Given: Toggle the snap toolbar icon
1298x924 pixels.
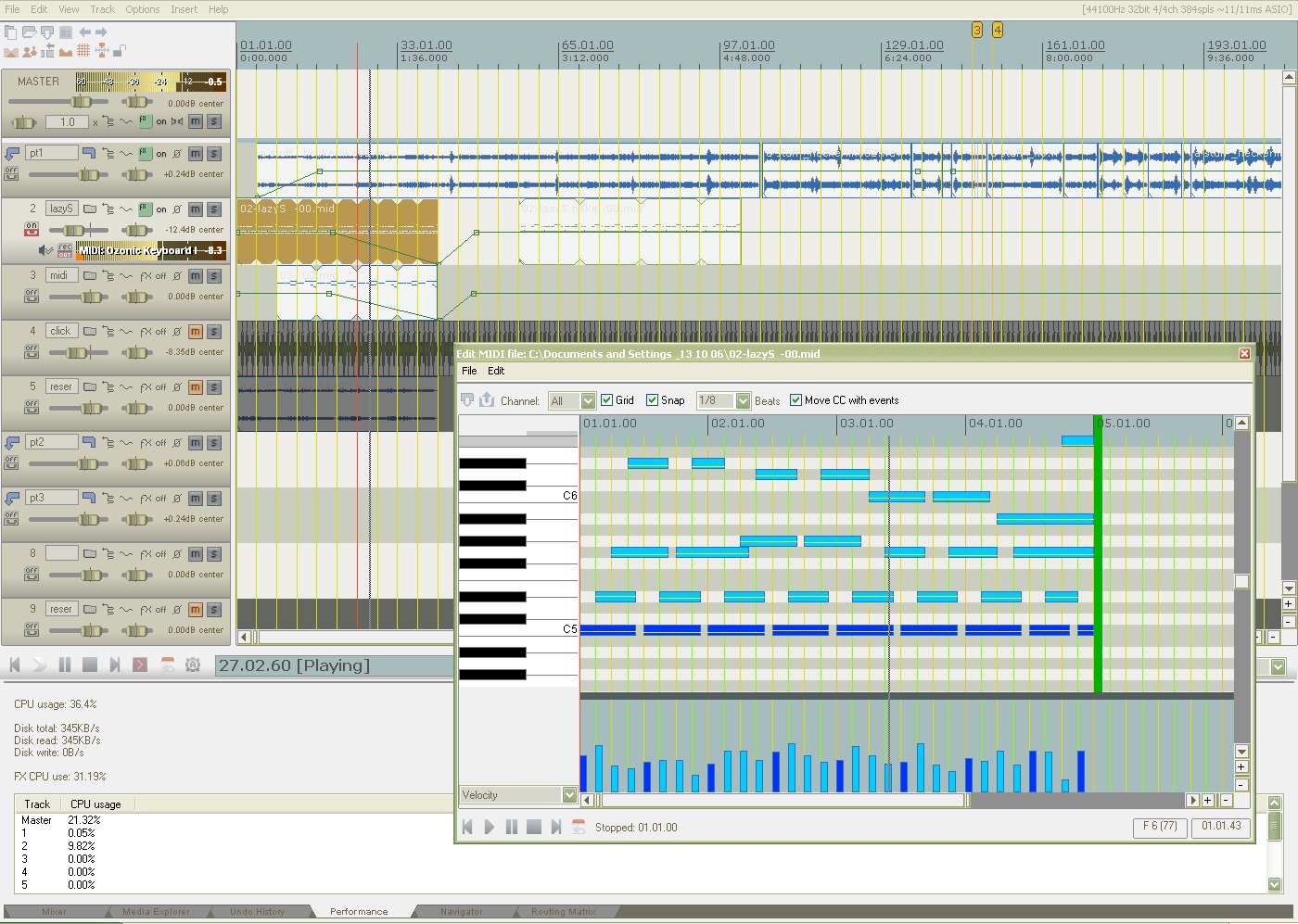Looking at the screenshot, I should point(101,51).
